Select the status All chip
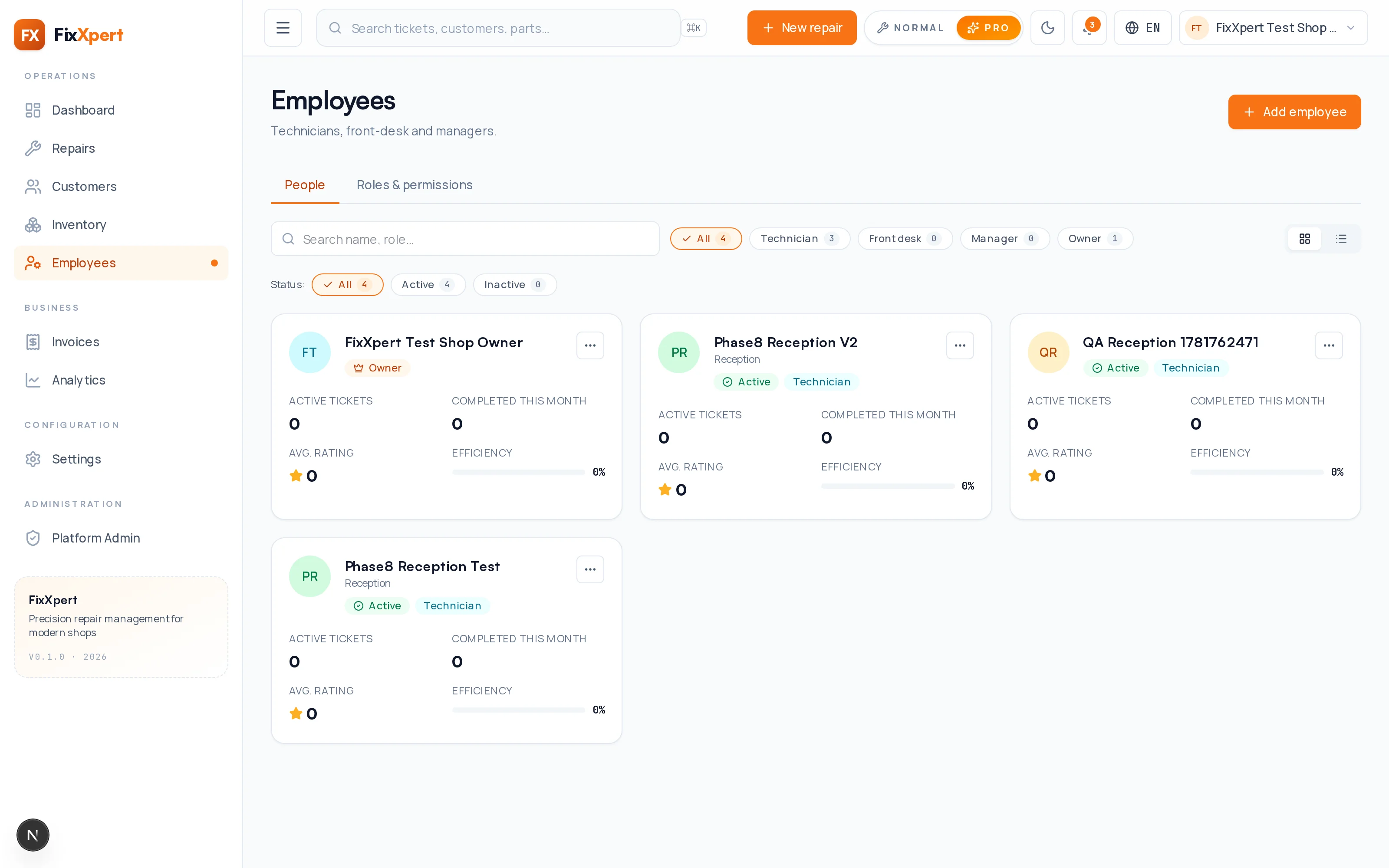 (x=347, y=285)
